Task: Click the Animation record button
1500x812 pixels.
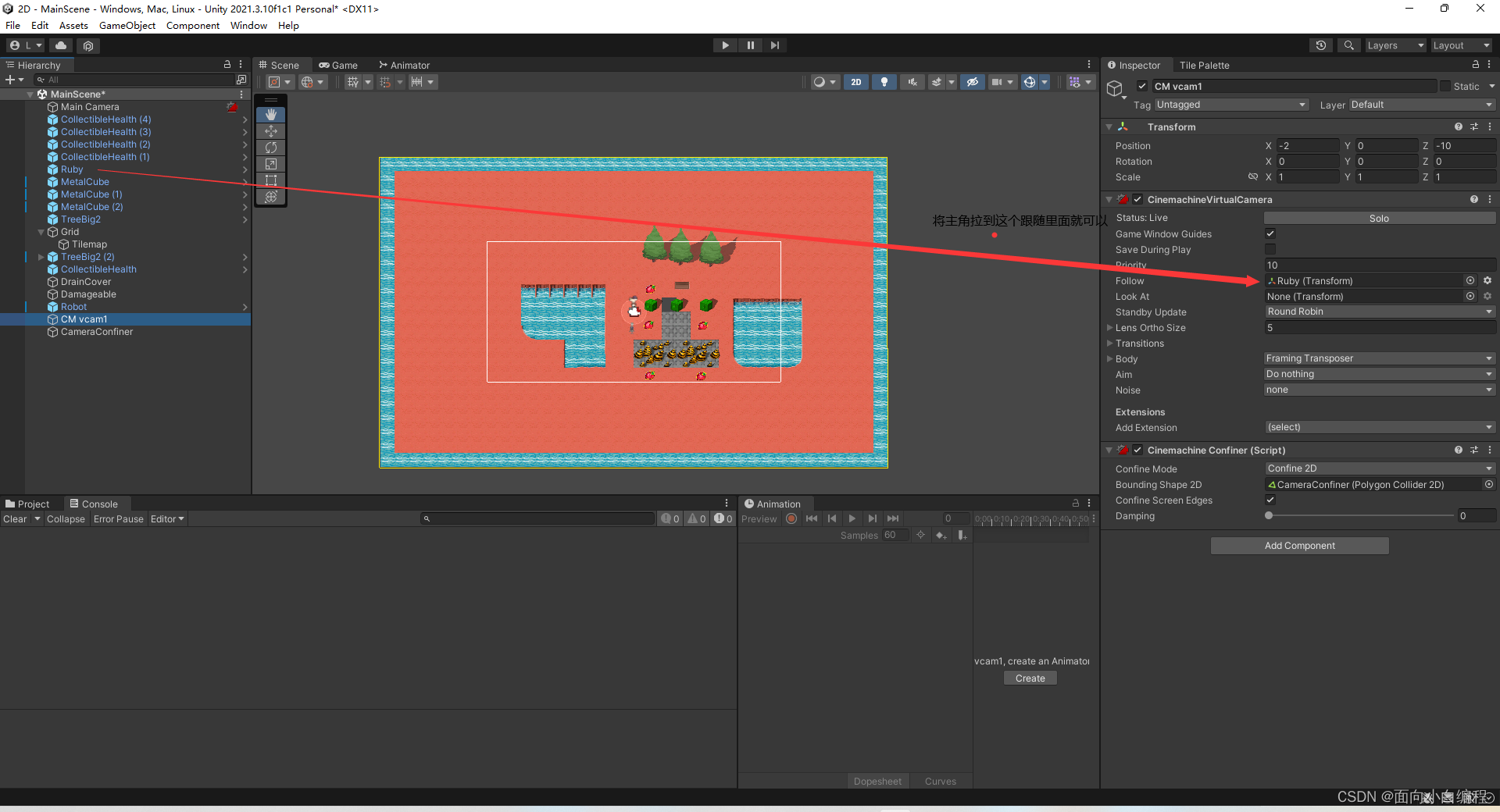Action: pos(791,518)
